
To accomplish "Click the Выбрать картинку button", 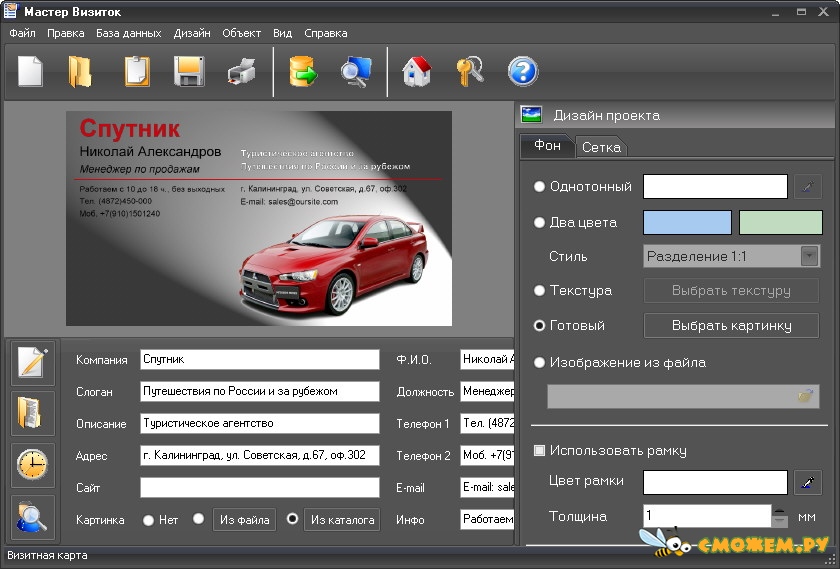I will tap(731, 325).
